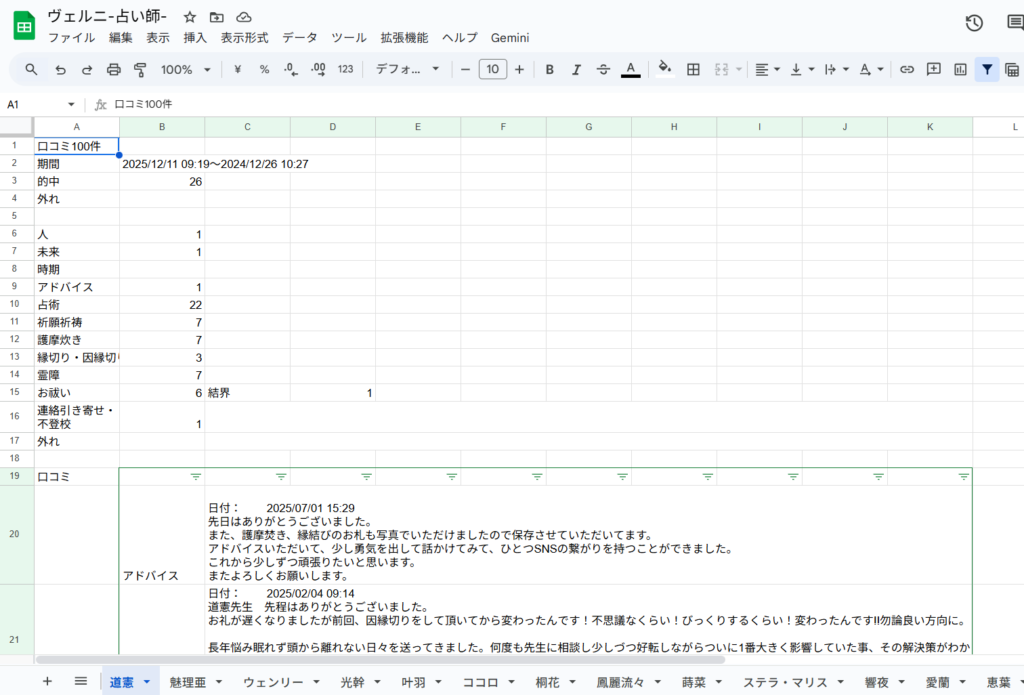The image size is (1024, 695).
Task: Toggle strikethrough formatting
Action: pos(602,70)
